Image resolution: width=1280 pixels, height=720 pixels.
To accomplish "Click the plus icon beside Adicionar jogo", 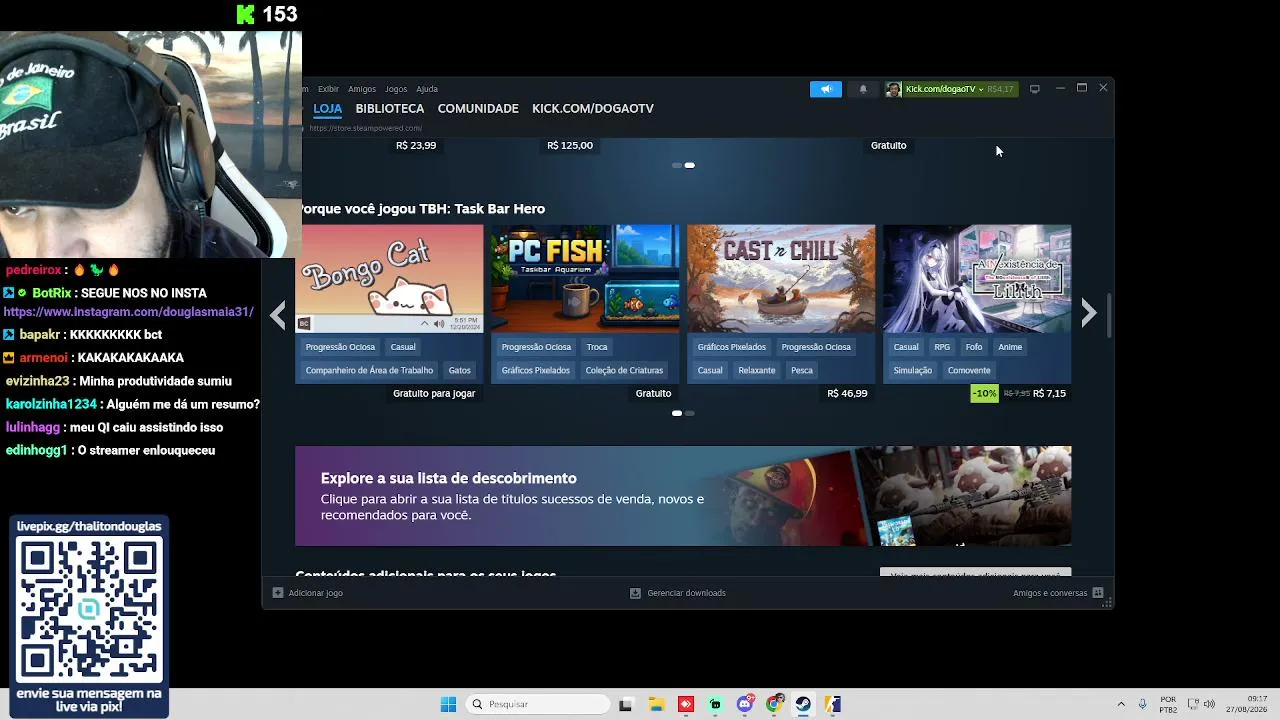I will (x=278, y=593).
